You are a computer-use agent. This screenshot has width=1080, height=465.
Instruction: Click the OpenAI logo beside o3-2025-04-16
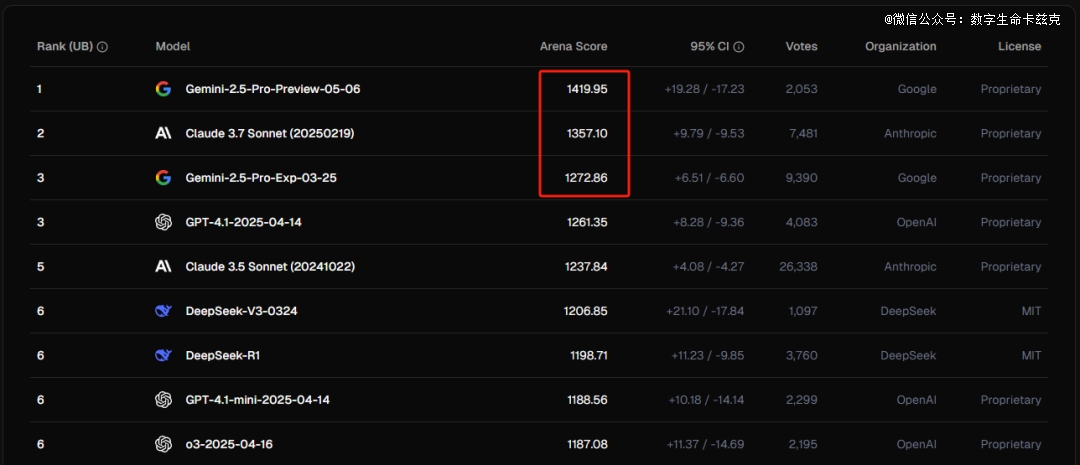tap(163, 444)
